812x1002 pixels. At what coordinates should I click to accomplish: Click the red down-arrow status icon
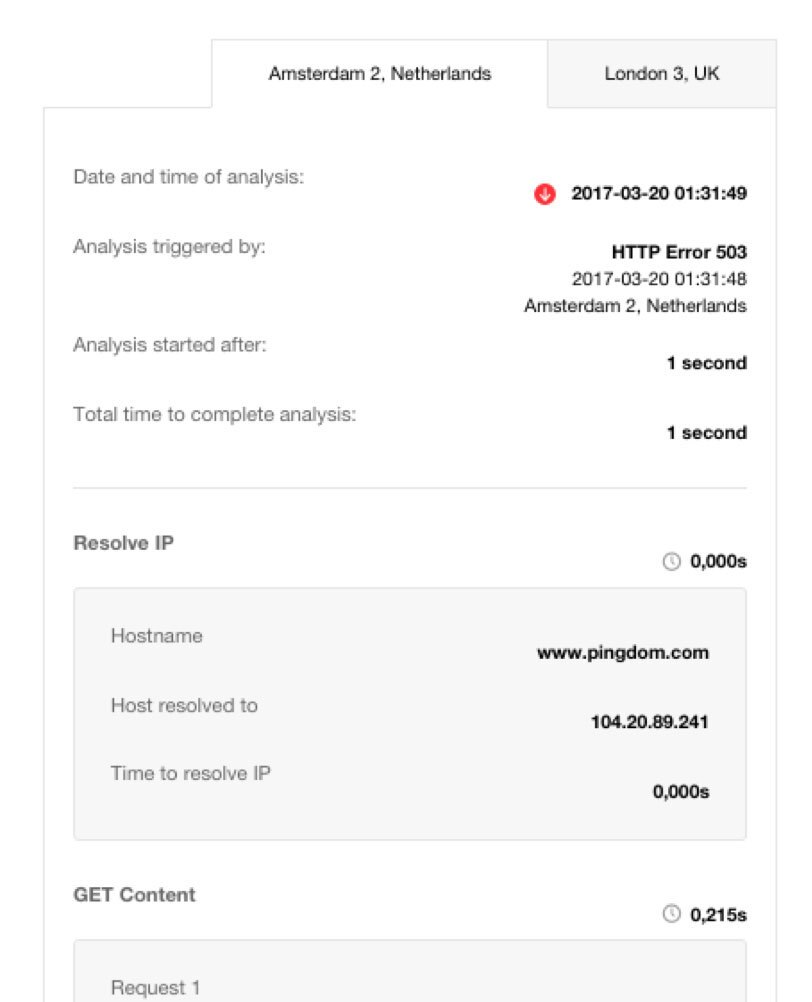(x=544, y=194)
